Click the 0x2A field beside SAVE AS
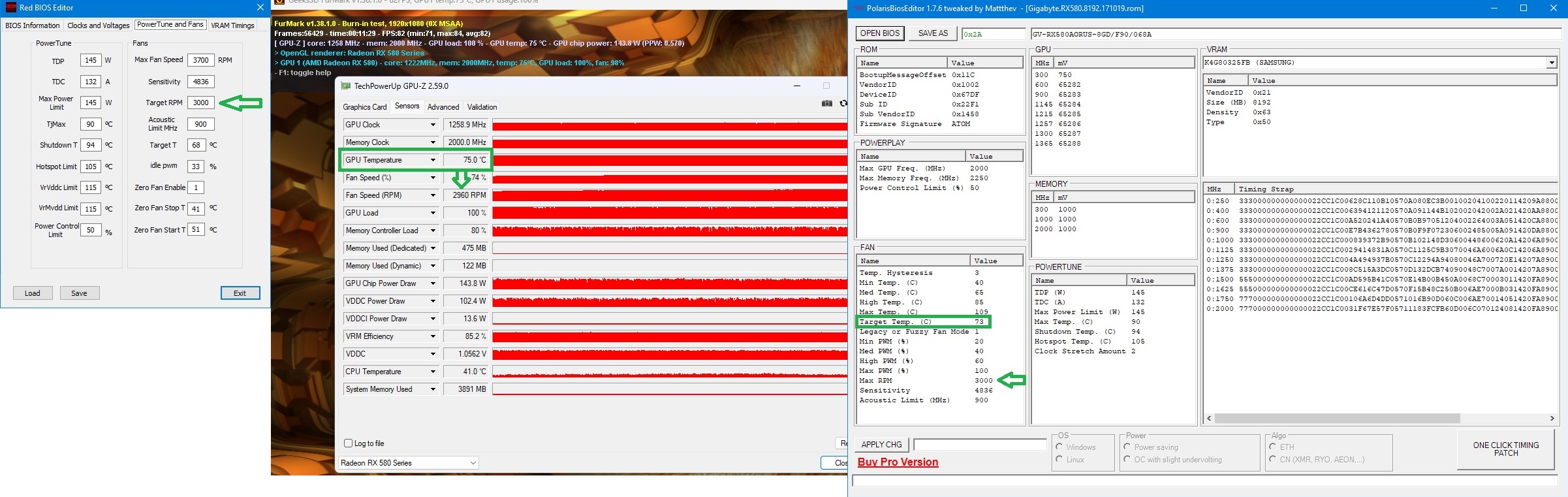 click(x=994, y=34)
